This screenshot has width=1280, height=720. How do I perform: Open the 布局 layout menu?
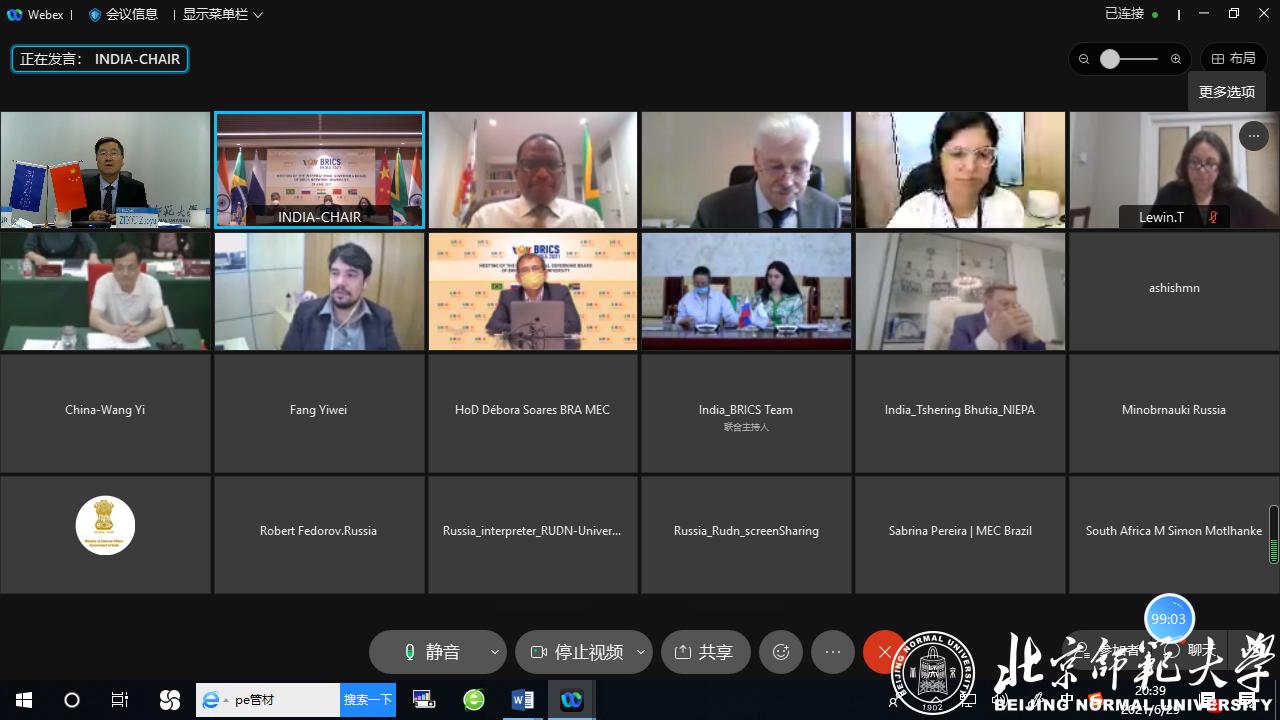(1233, 59)
